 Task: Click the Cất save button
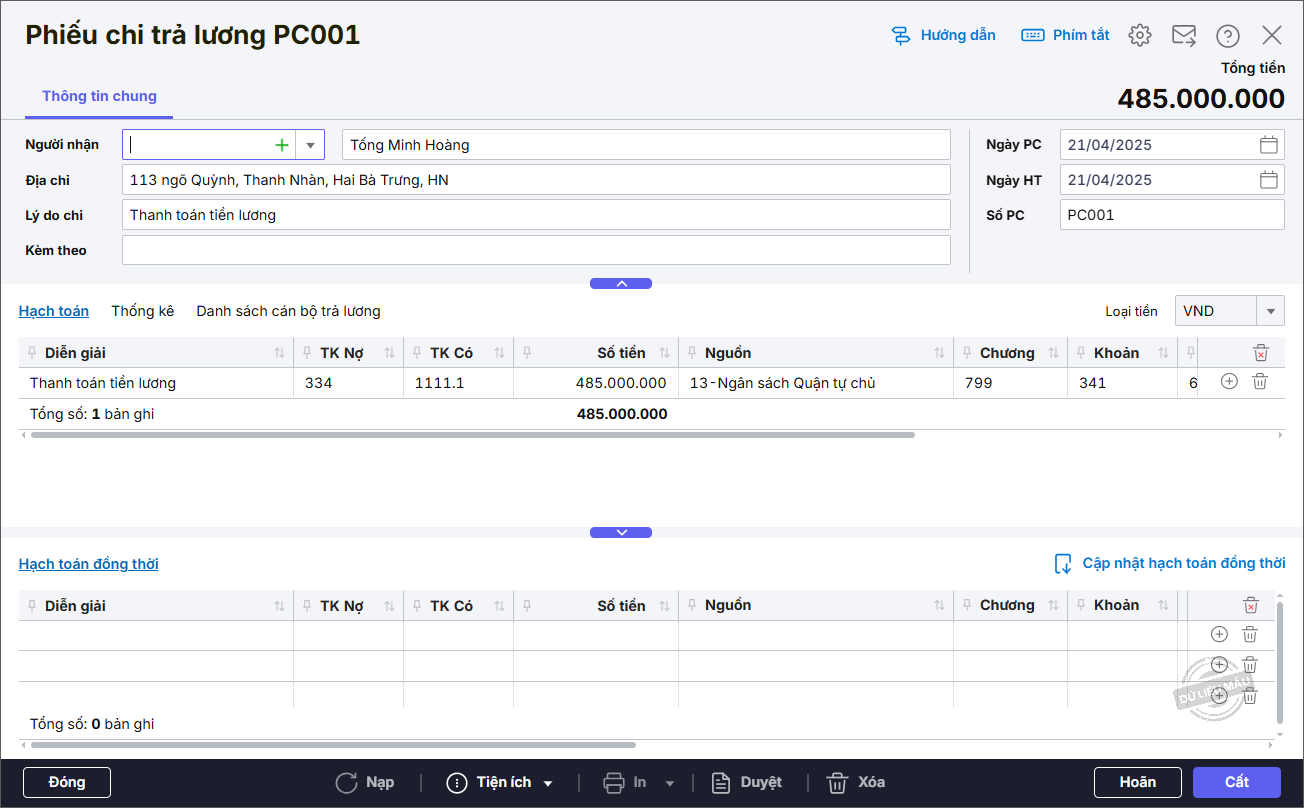tap(1236, 782)
